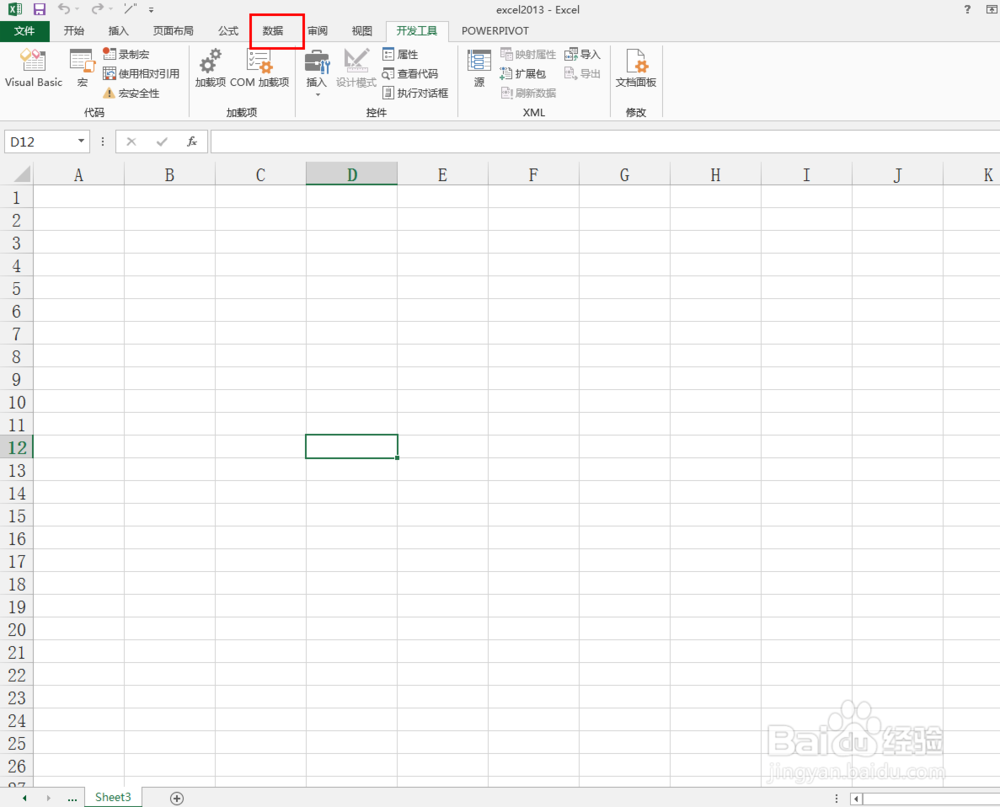1000x807 pixels.
Task: Select row 12 header
Action: pos(17,447)
